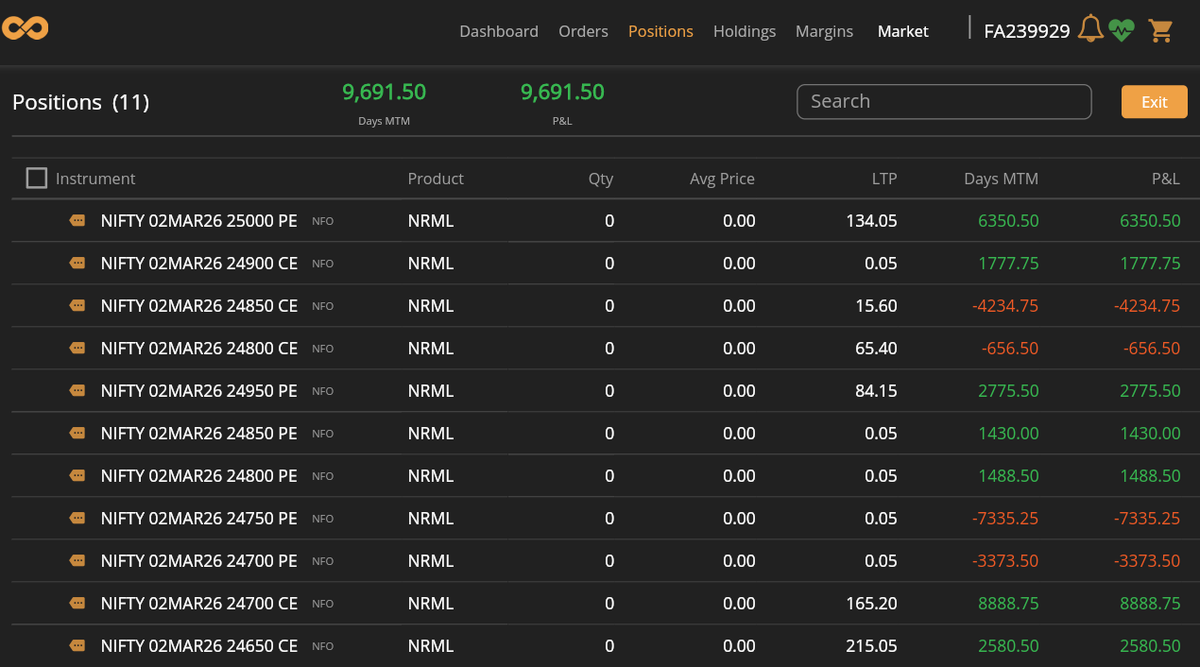Click tag icon for NIFTY 24750 PE
This screenshot has width=1200, height=667.
(x=77, y=518)
